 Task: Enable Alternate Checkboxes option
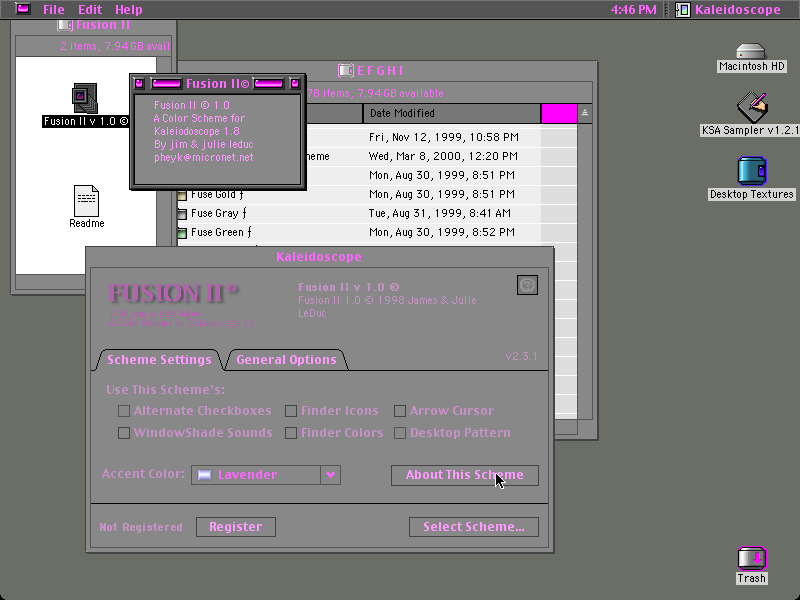point(123,411)
